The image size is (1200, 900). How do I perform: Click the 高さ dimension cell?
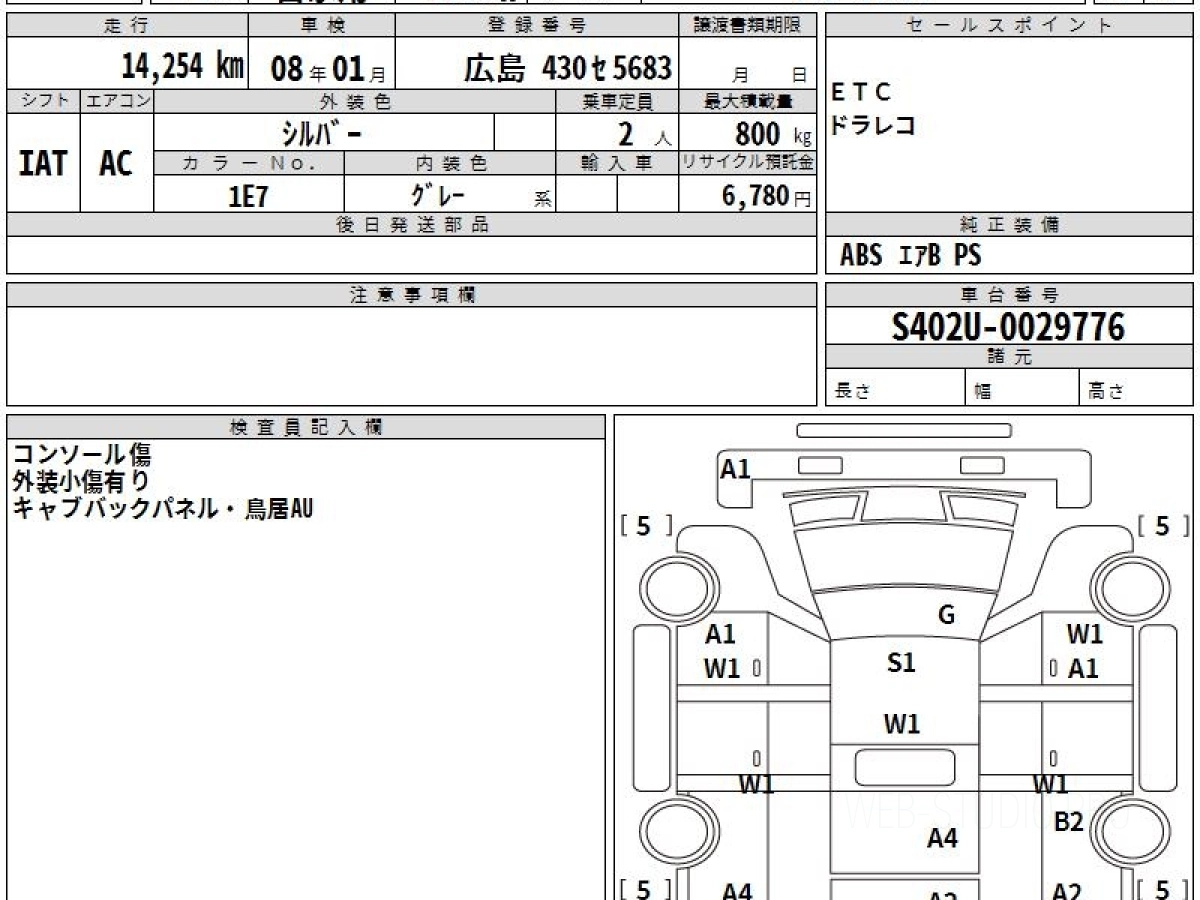pyautogui.click(x=1137, y=388)
